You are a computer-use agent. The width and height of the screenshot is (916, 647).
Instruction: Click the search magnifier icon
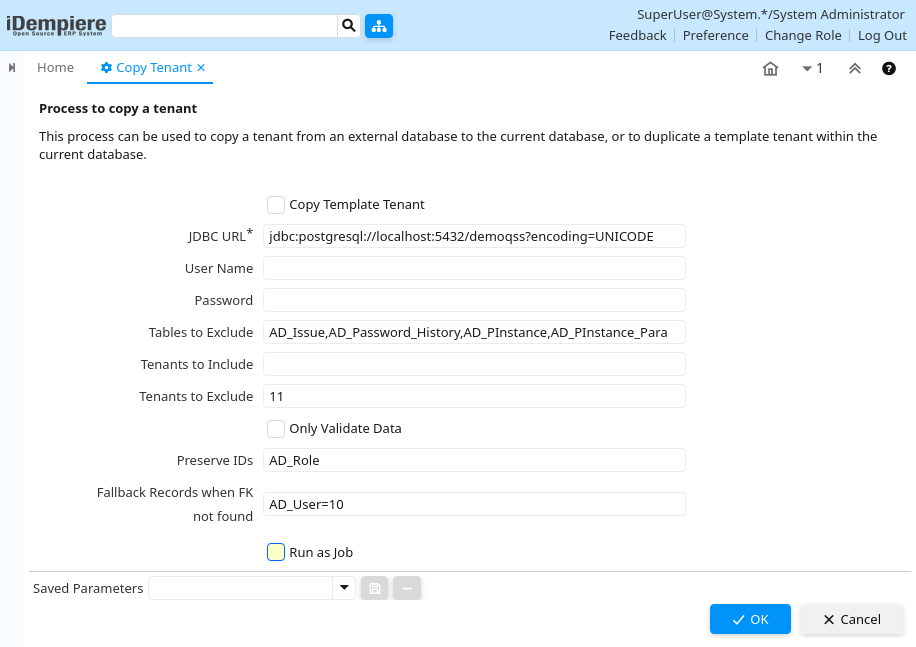pos(348,26)
